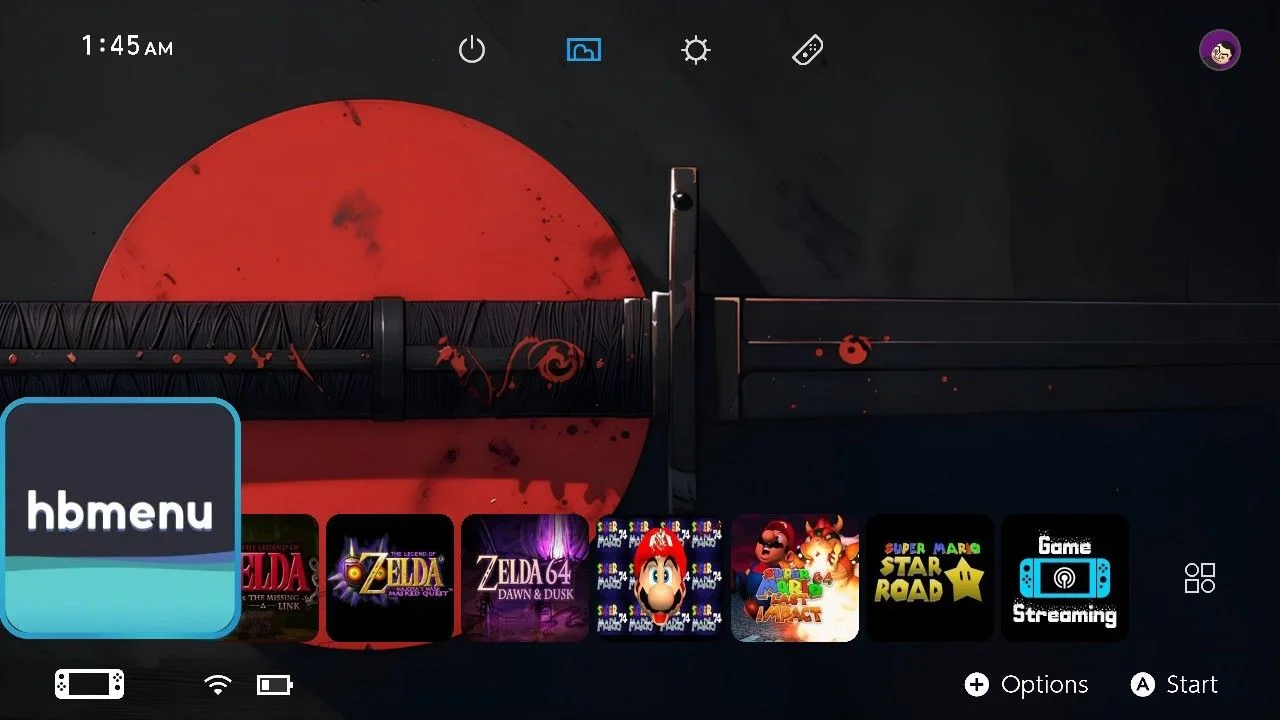Select Super Mario 64 Last Impact game
This screenshot has height=720, width=1280.
click(x=795, y=578)
